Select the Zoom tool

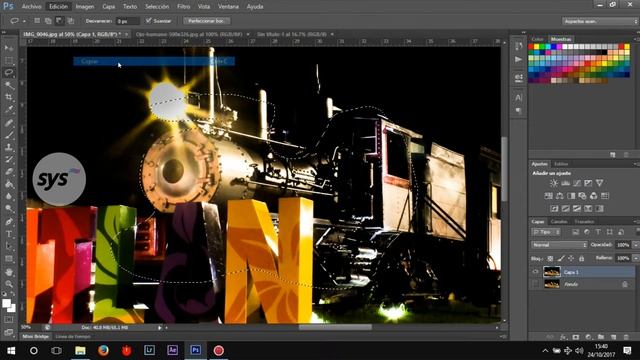[x=9, y=284]
